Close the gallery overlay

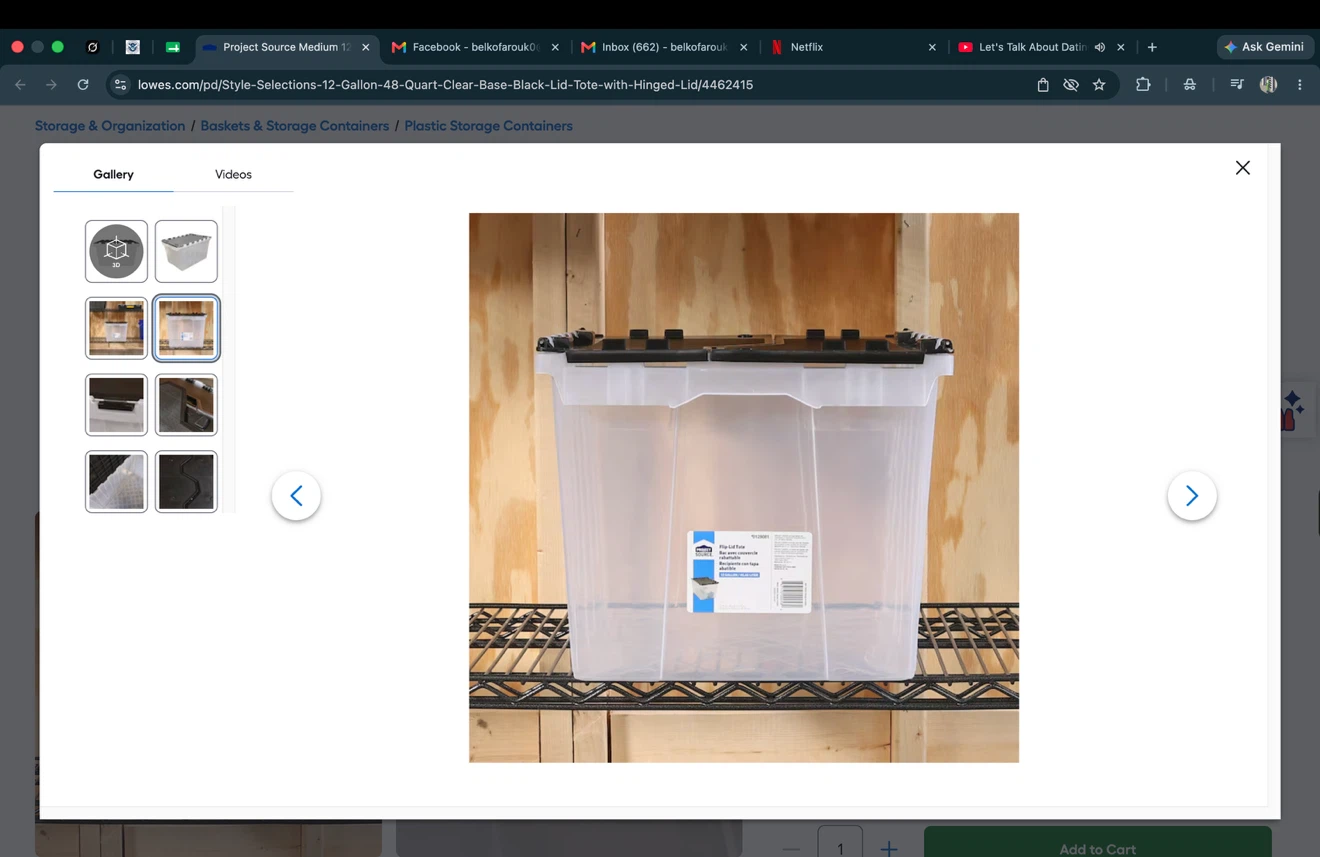(1243, 168)
